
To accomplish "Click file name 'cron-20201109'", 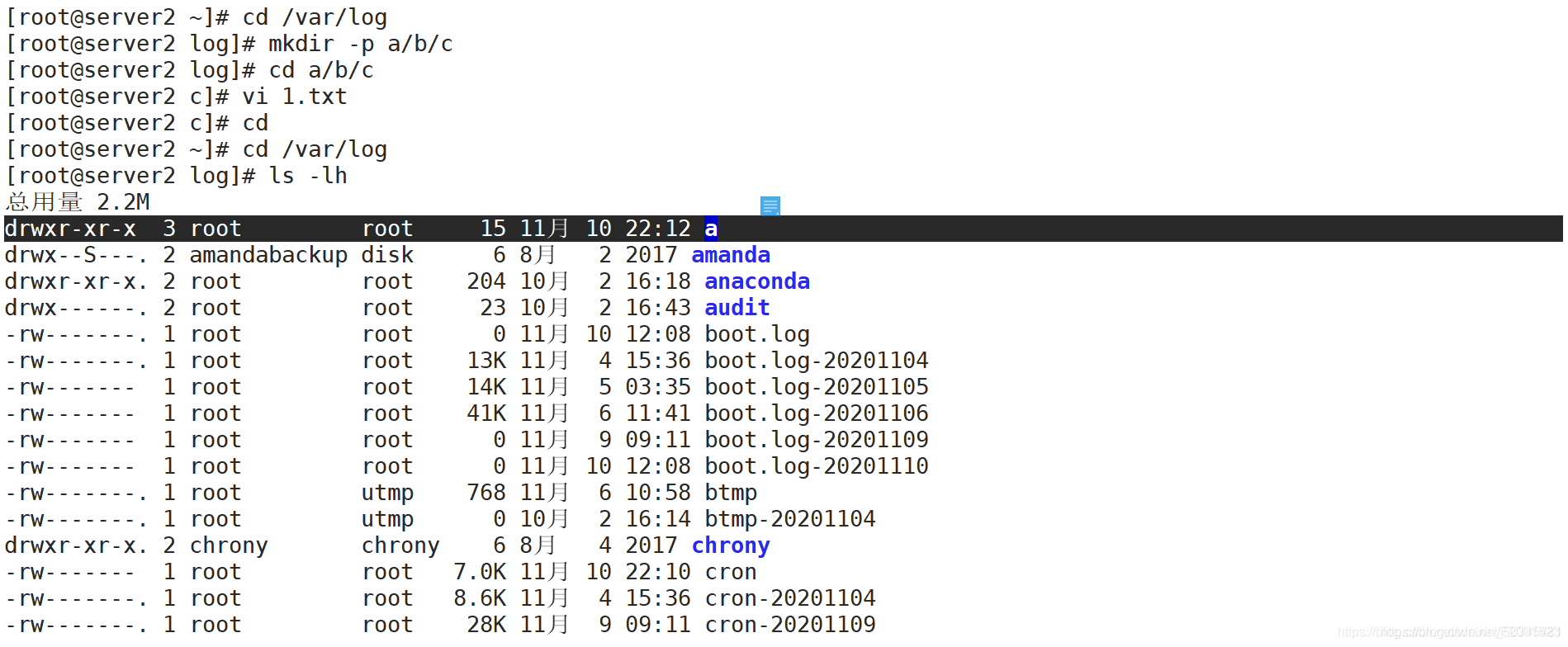I will [x=790, y=625].
